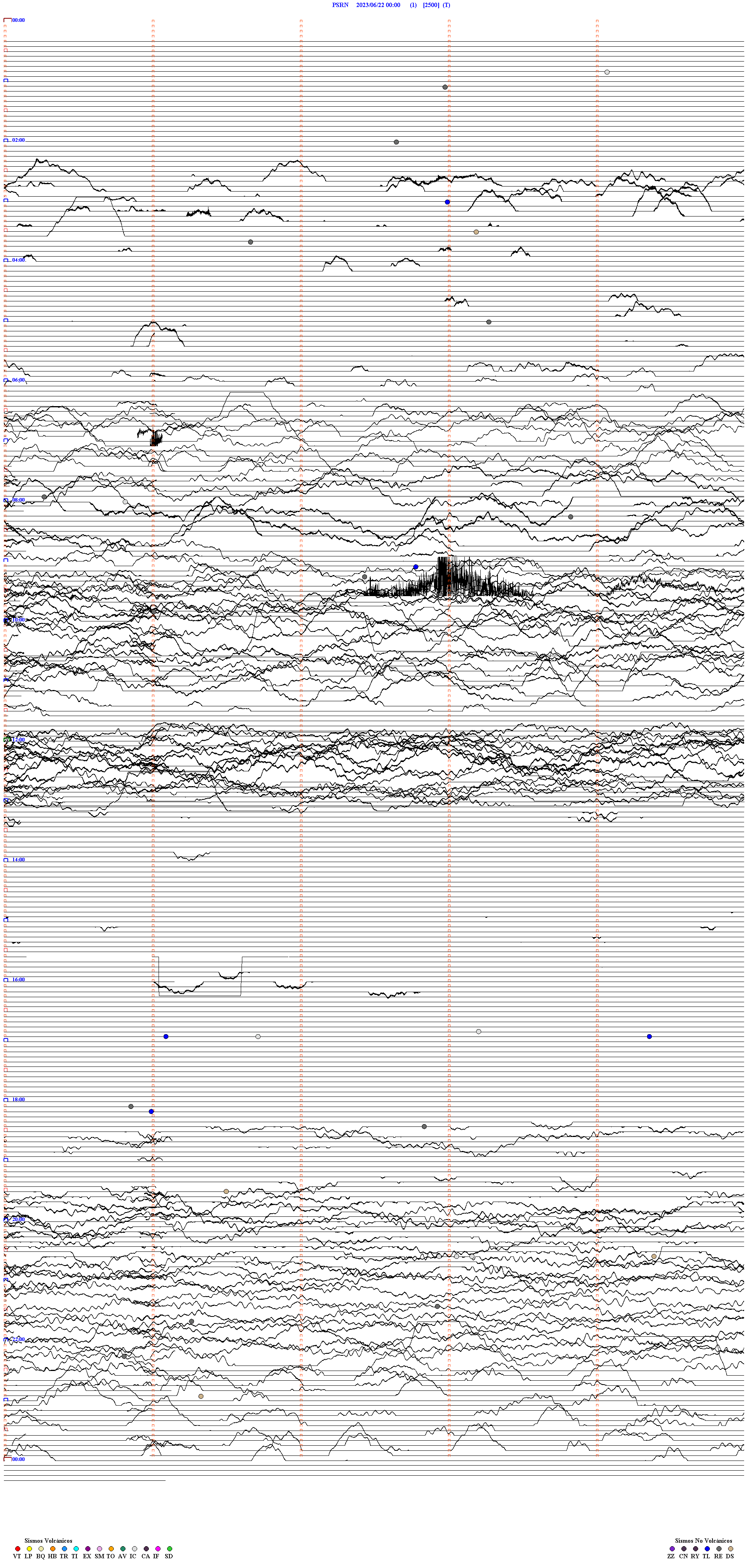Click the TL legend label
Image resolution: width=748 pixels, height=1568 pixels.
tap(707, 1556)
